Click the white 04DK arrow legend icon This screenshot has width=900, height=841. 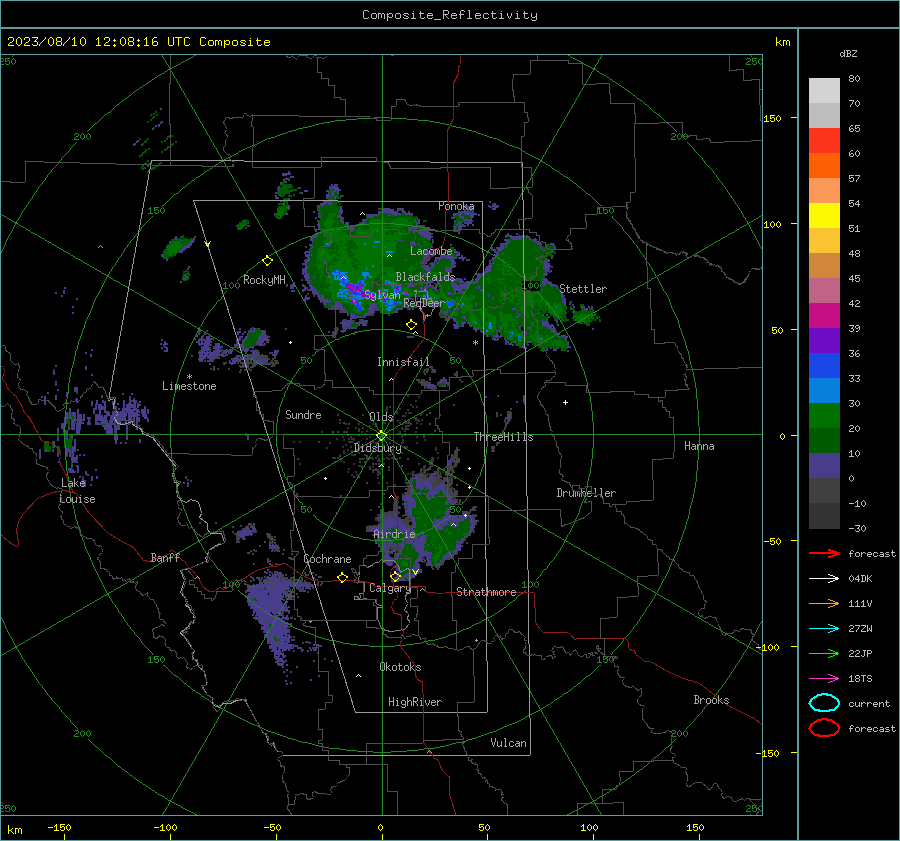pos(824,579)
